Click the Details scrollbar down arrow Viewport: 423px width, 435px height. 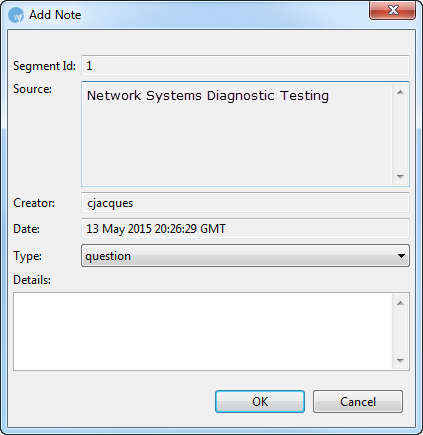pos(401,361)
